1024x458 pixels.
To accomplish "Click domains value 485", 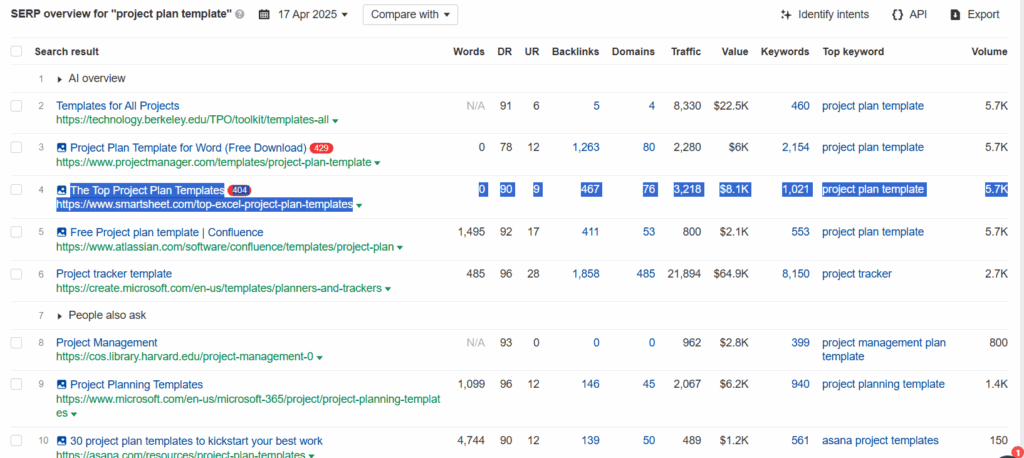I will pos(646,274).
